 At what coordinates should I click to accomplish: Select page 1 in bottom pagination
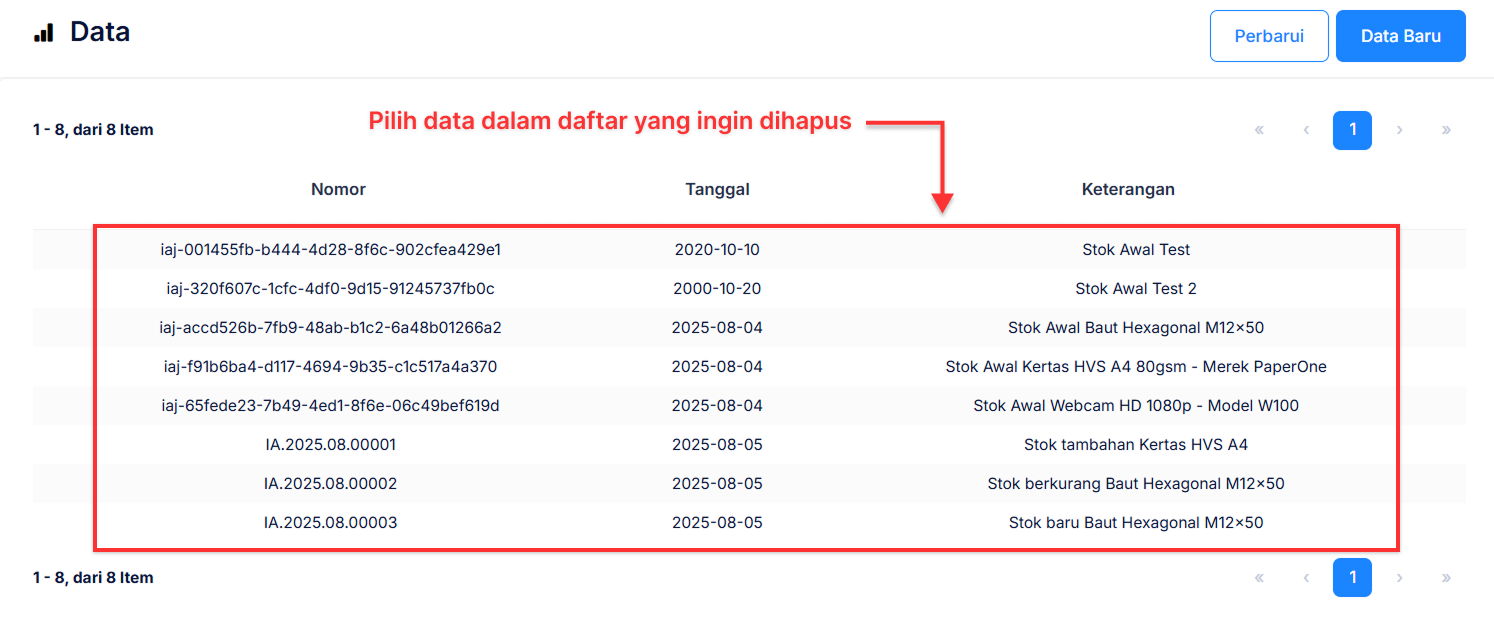point(1352,577)
